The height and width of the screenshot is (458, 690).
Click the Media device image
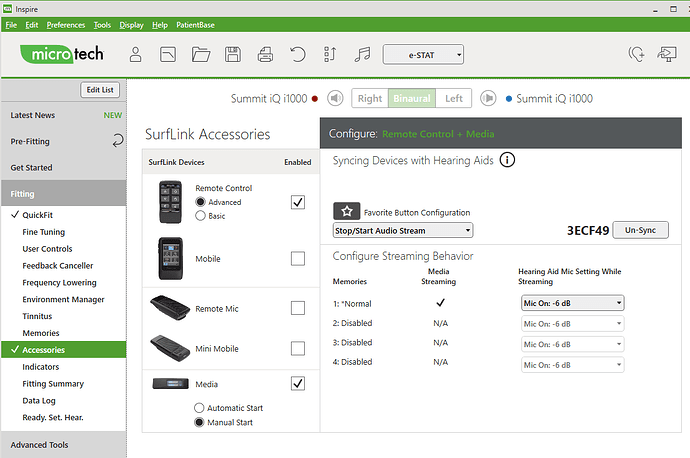tap(170, 384)
